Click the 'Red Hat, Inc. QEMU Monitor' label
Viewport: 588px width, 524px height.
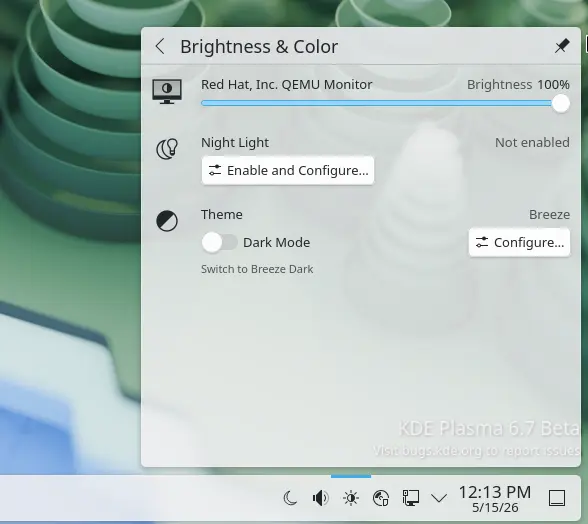[286, 85]
